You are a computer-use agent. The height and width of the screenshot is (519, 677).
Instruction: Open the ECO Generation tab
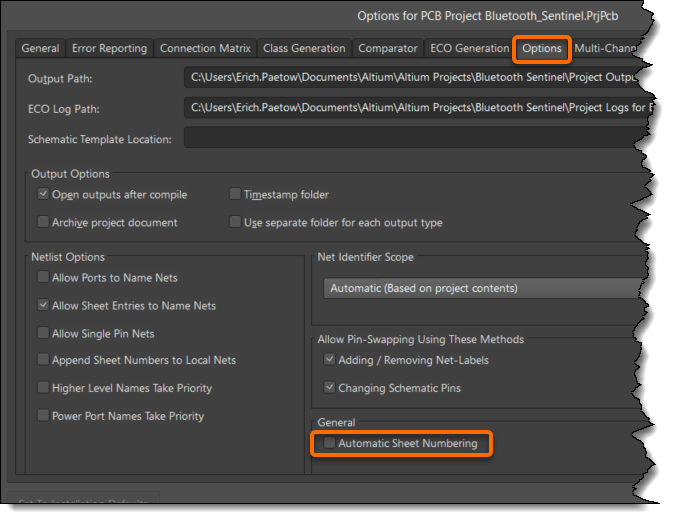(469, 48)
